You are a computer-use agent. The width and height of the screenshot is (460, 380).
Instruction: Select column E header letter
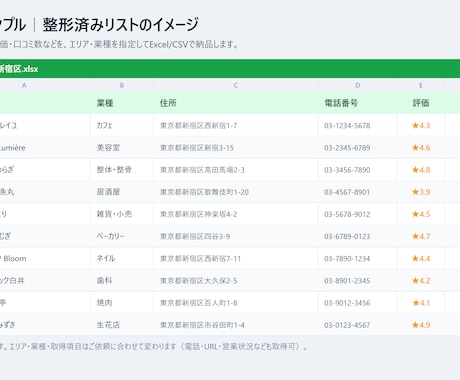pos(421,85)
